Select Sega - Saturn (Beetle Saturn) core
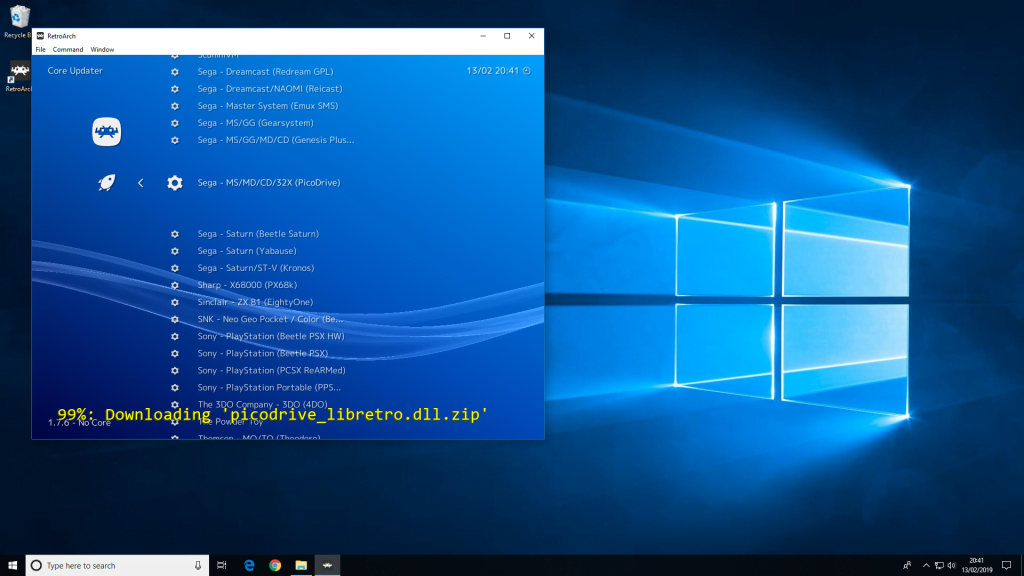The width and height of the screenshot is (1024, 576). tap(258, 234)
